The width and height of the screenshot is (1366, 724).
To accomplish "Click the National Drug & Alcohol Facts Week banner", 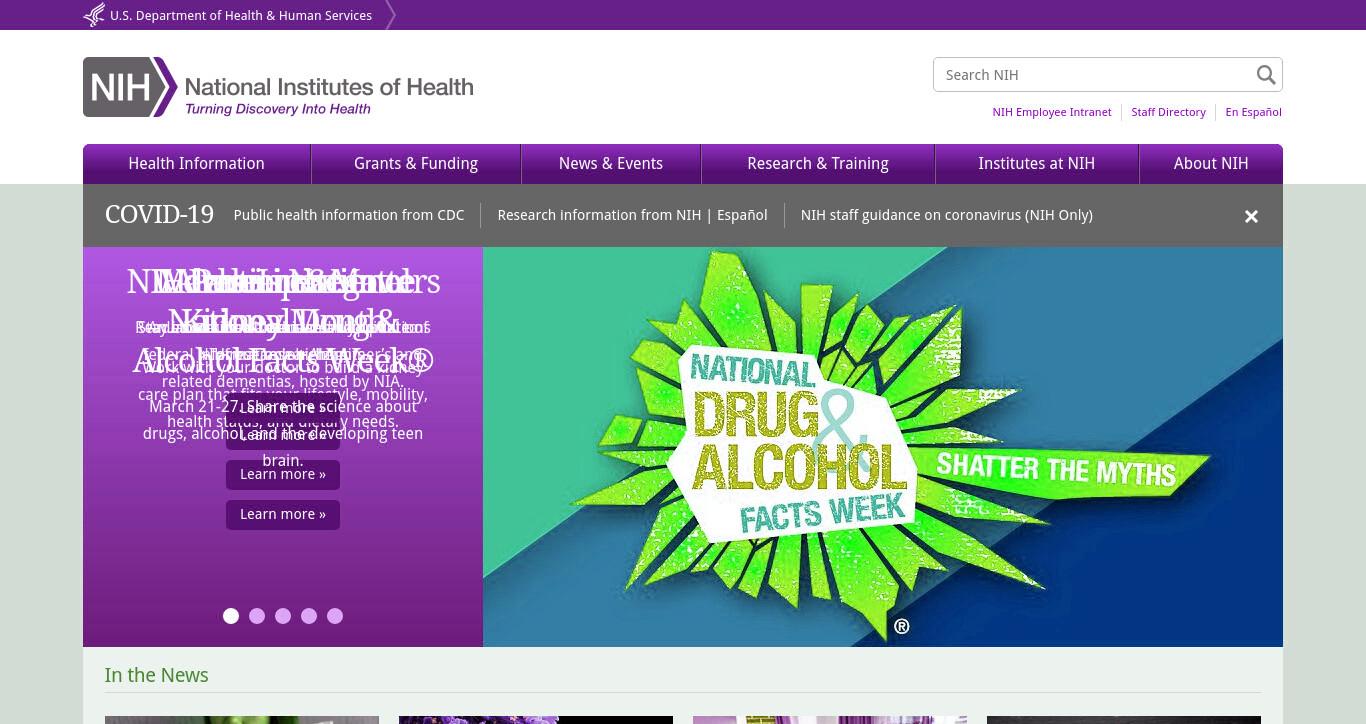I will 883,447.
